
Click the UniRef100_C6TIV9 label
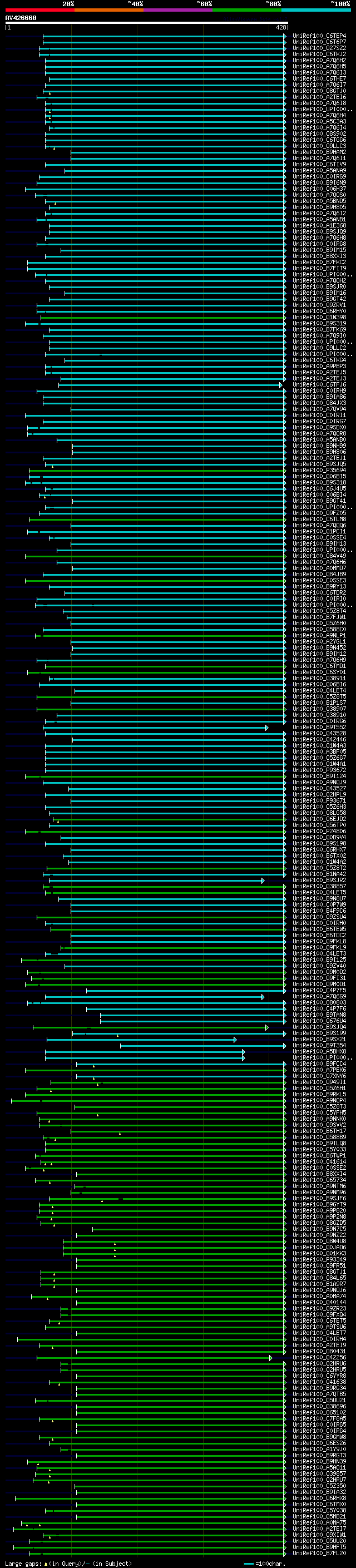coord(319,164)
